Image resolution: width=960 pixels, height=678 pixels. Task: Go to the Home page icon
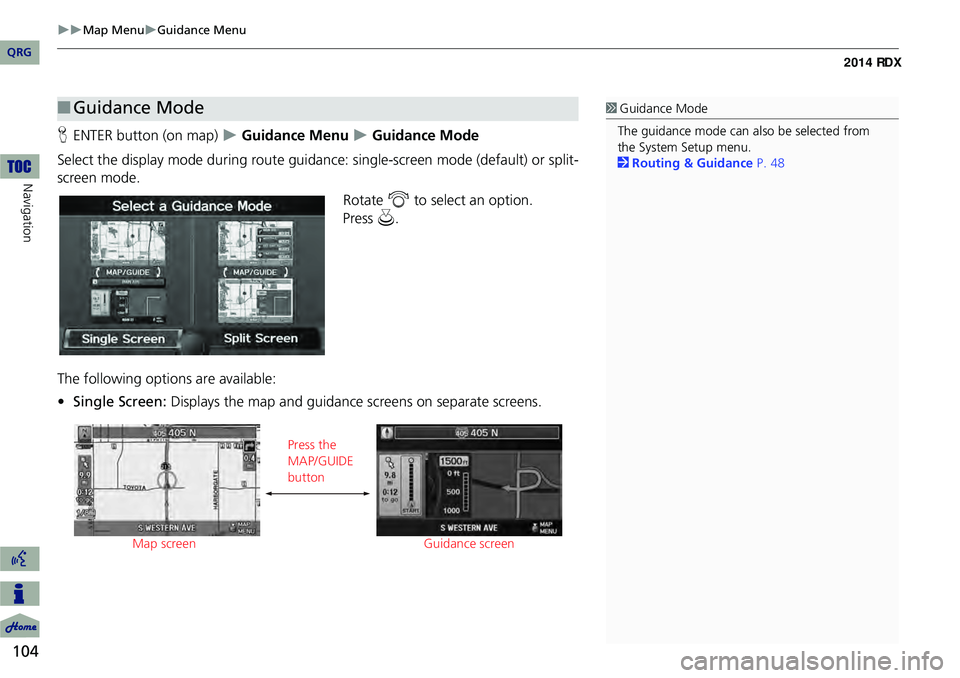pos(20,626)
